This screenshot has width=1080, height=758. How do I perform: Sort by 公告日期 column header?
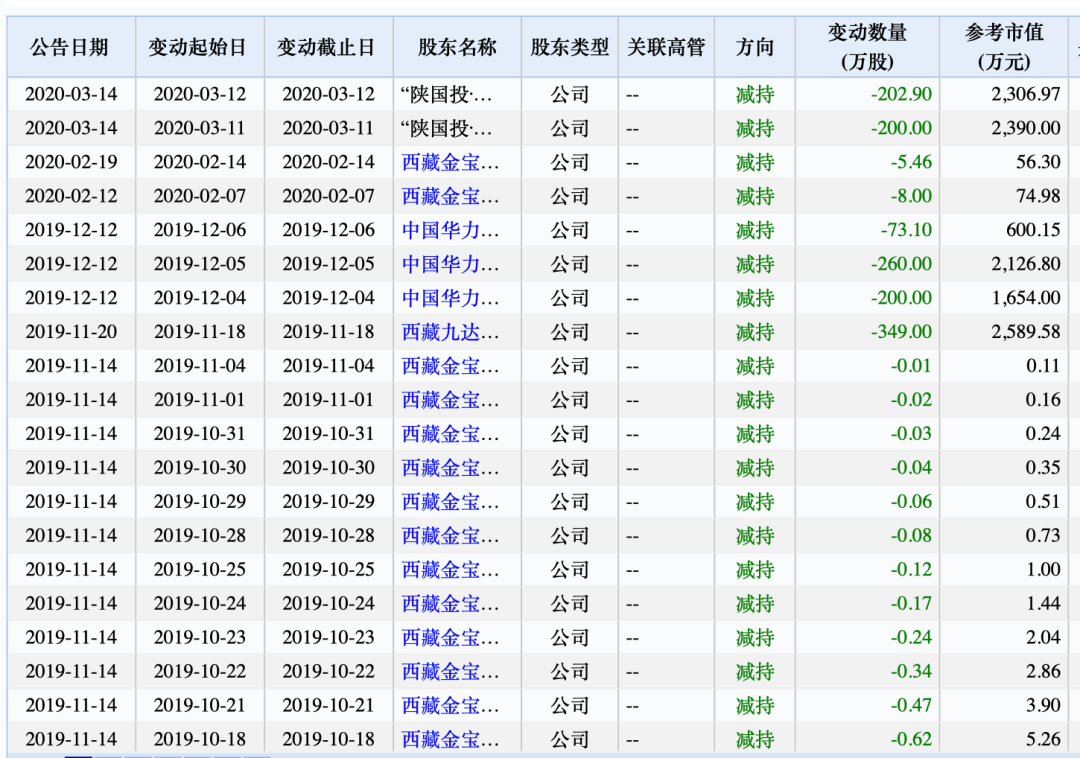[x=70, y=47]
